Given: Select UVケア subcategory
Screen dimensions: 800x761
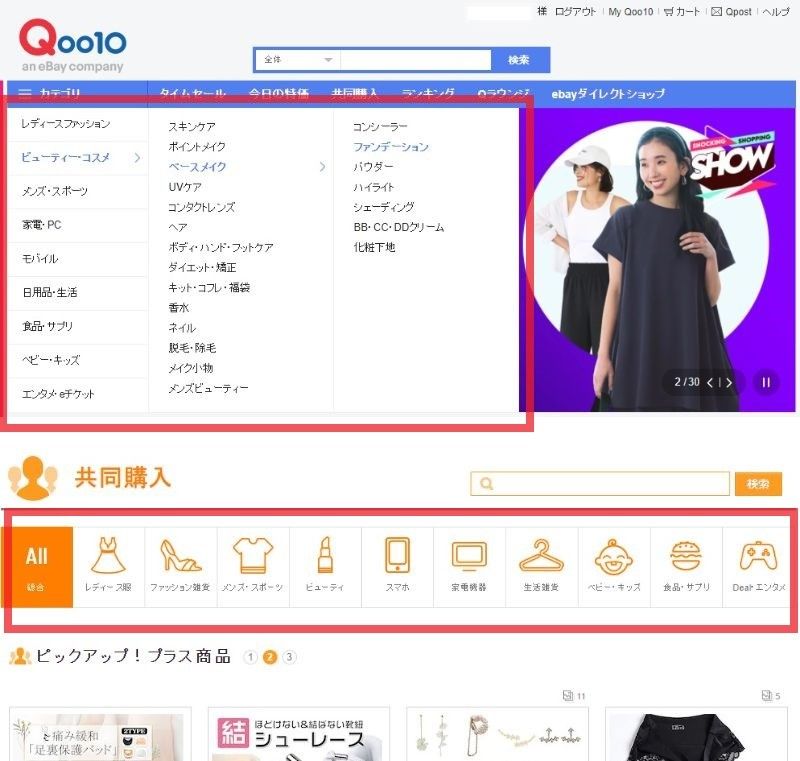Looking at the screenshot, I should pos(185,187).
